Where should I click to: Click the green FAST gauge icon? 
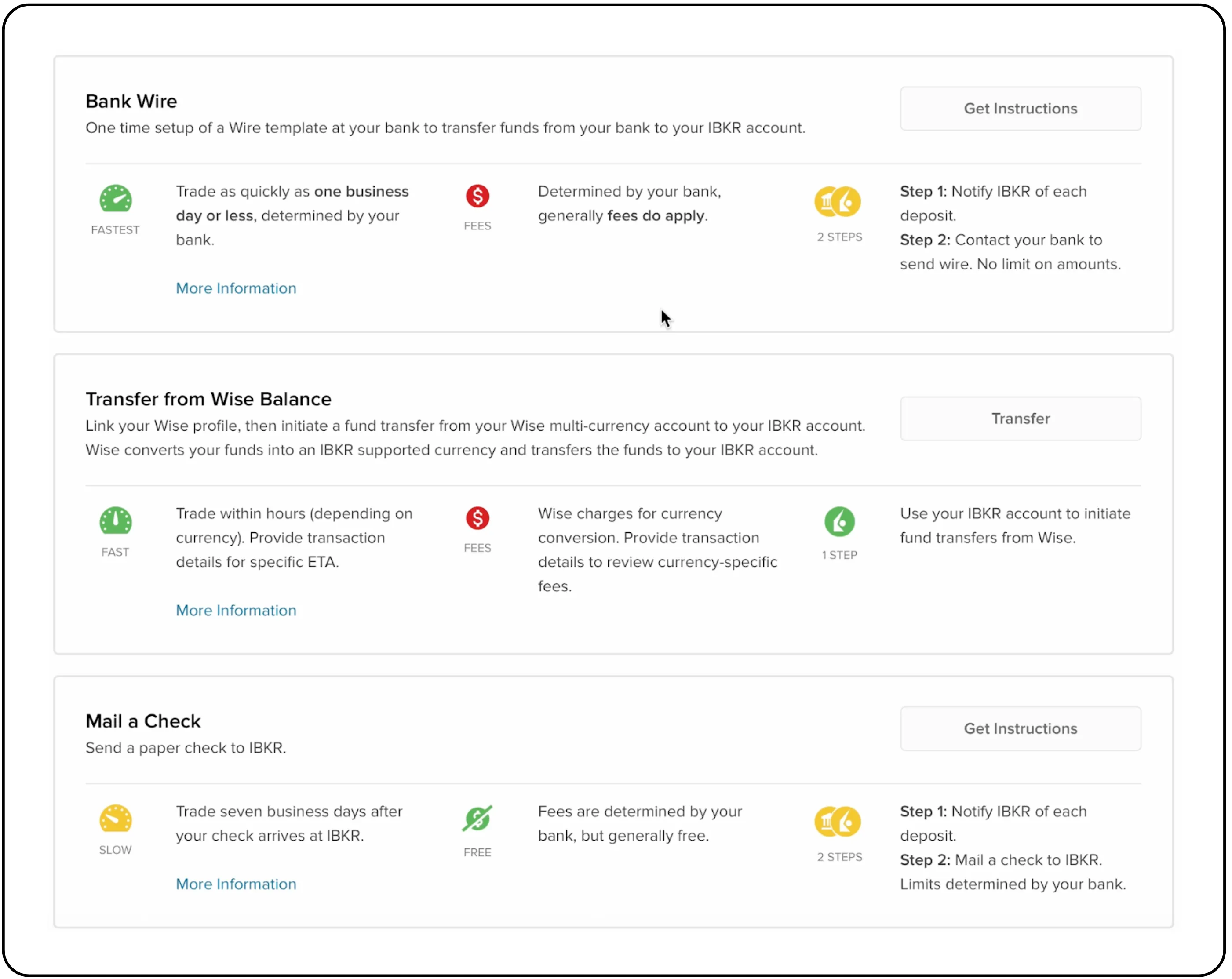click(116, 520)
